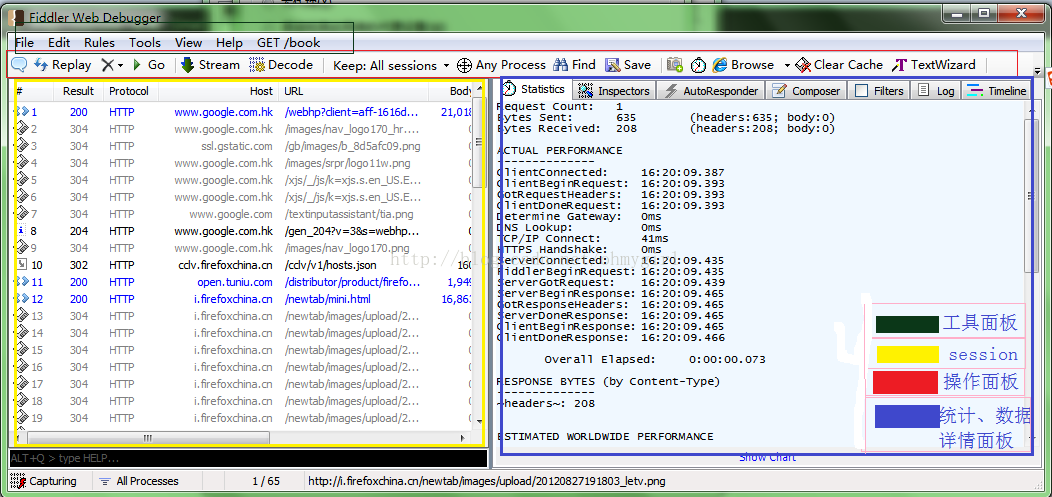Click the All Processes status filter
1052x497 pixels.
[139, 481]
